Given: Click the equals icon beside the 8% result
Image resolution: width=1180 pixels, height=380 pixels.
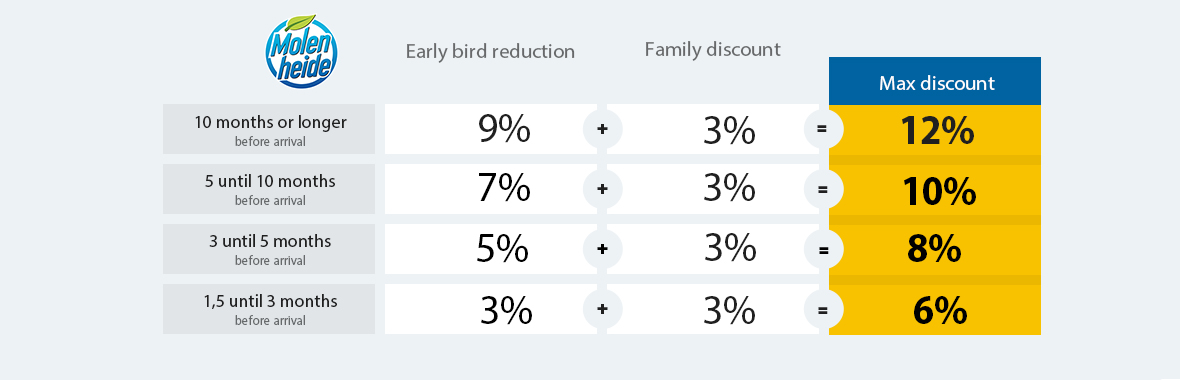Looking at the screenshot, I should click(823, 249).
